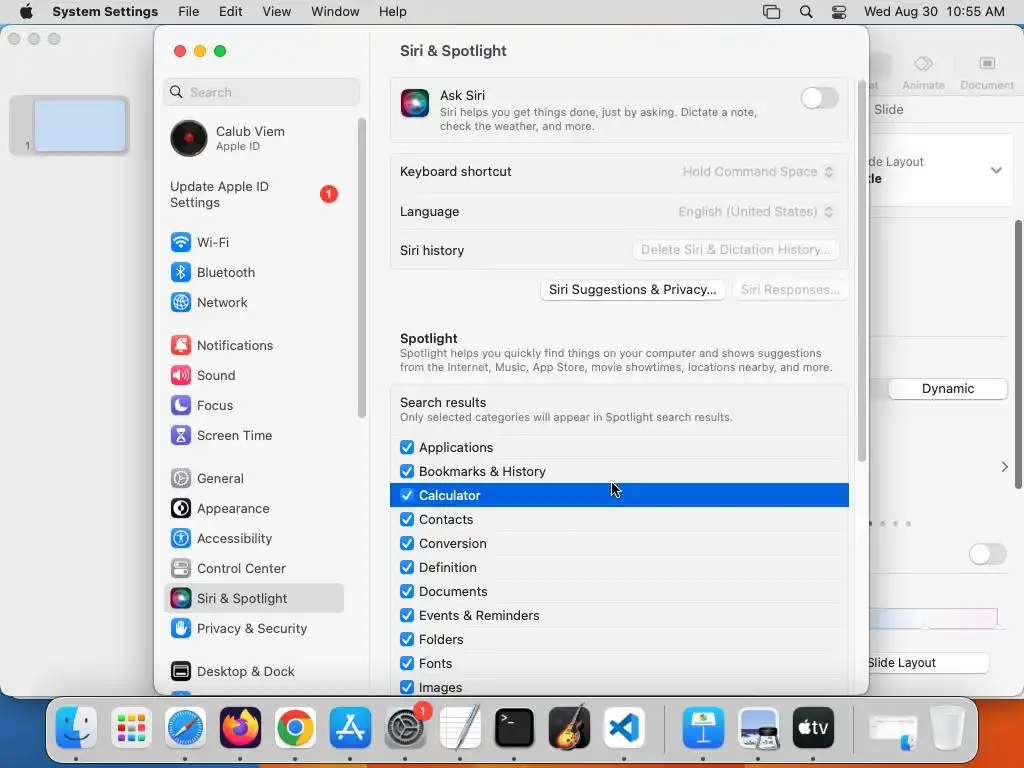The height and width of the screenshot is (768, 1024).
Task: Open the Apple menu
Action: point(26,12)
